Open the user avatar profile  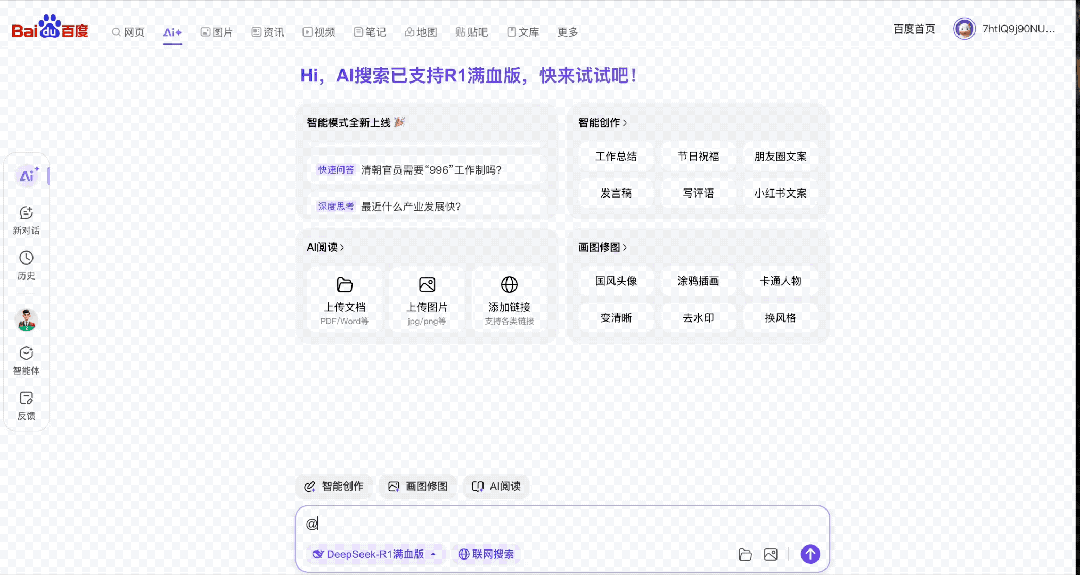tap(964, 29)
